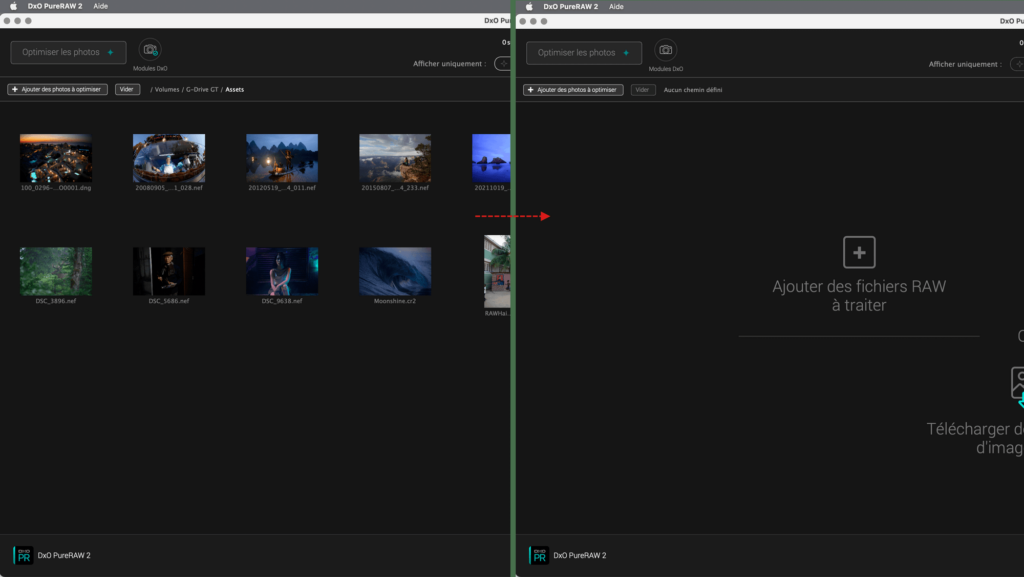Select the 20150807 canyon clouds thumbnail

(x=395, y=158)
